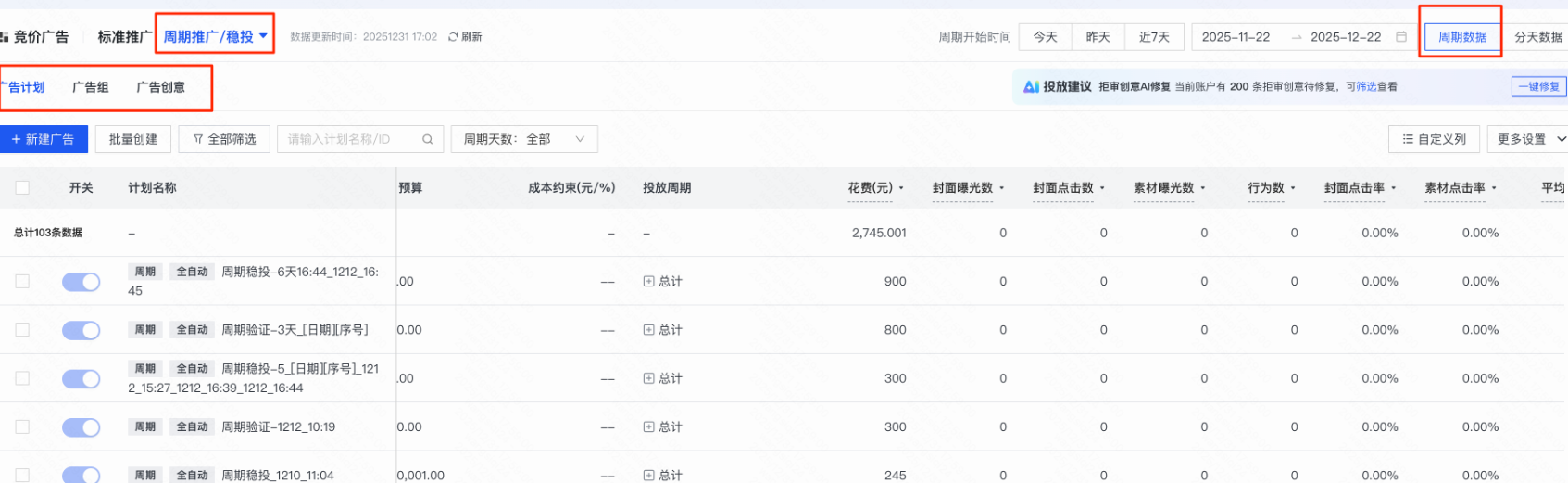This screenshot has width=1568, height=483.
Task: Click the refresh icon beside 刷新
Action: pos(453,37)
